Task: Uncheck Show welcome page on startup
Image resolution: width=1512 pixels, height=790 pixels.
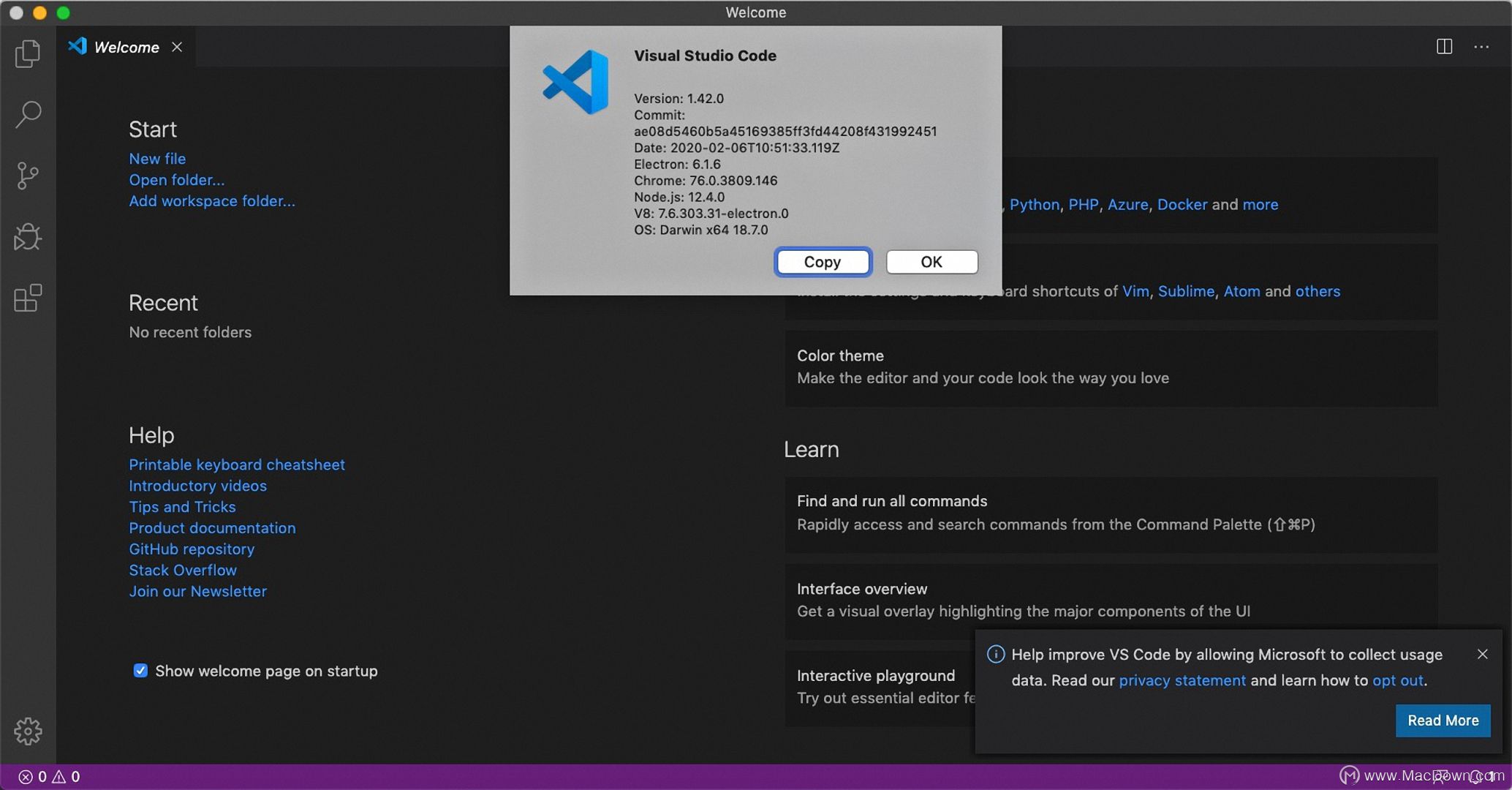Action: [140, 670]
